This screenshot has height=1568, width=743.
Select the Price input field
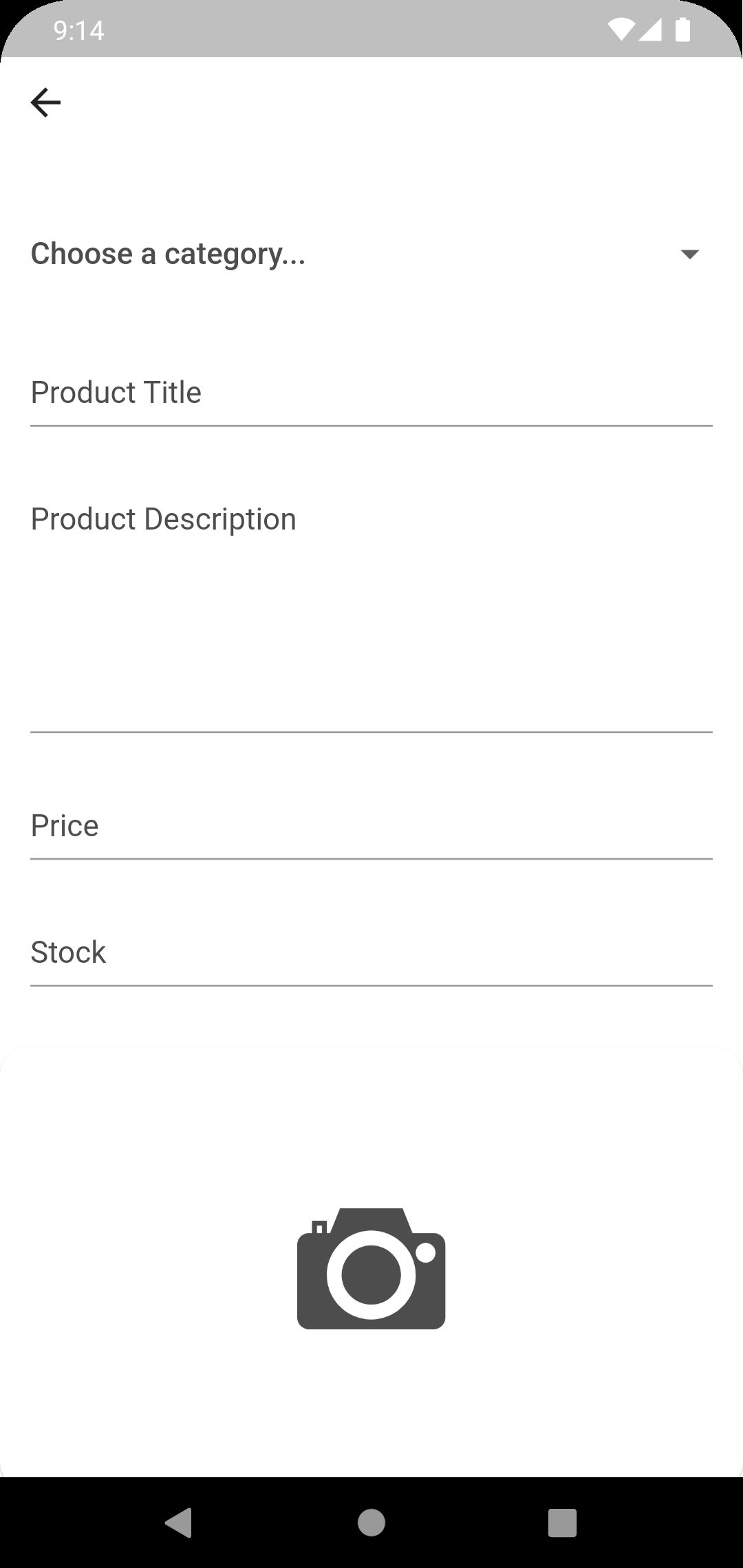point(371,825)
